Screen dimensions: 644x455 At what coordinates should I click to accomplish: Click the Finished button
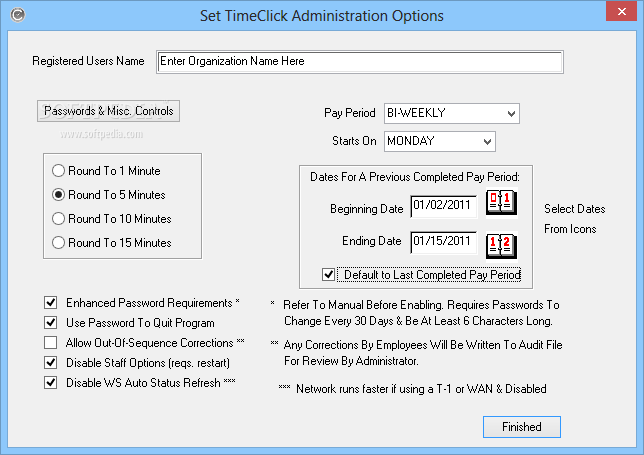pos(522,427)
